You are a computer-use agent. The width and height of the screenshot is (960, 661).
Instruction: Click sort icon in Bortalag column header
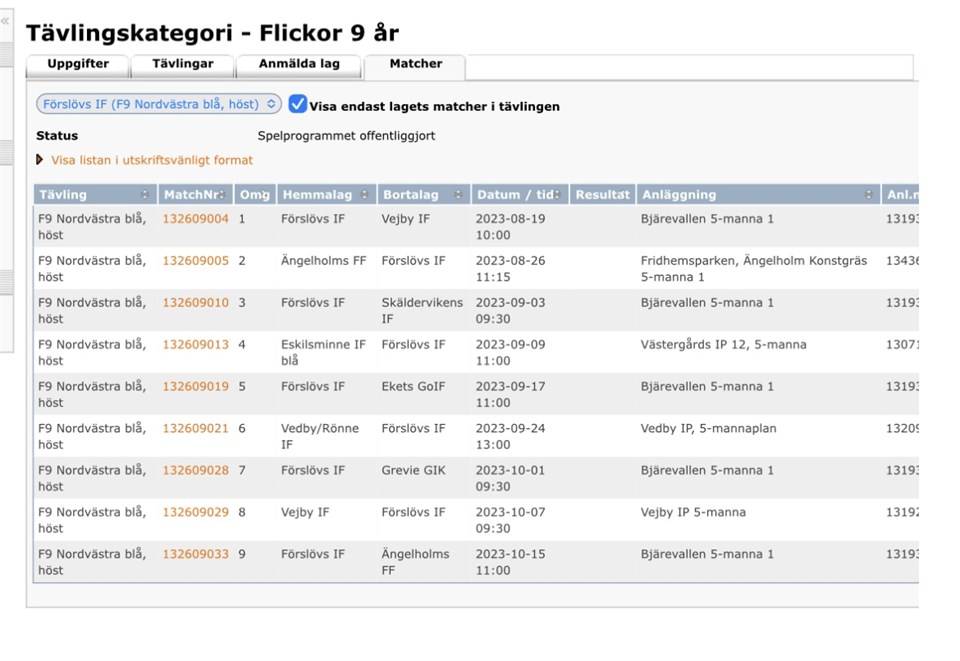coord(459,195)
